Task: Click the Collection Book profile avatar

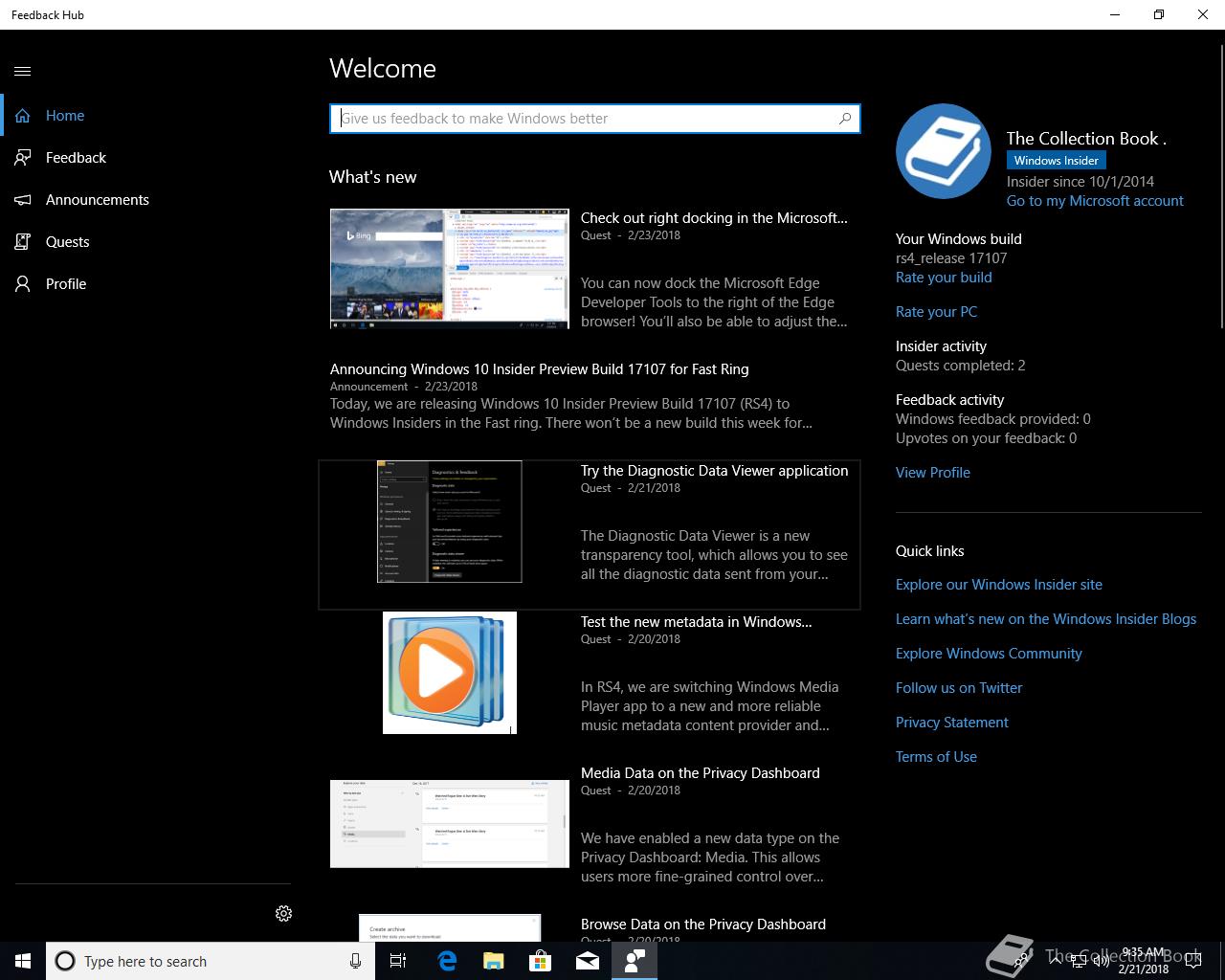Action: coord(944,151)
